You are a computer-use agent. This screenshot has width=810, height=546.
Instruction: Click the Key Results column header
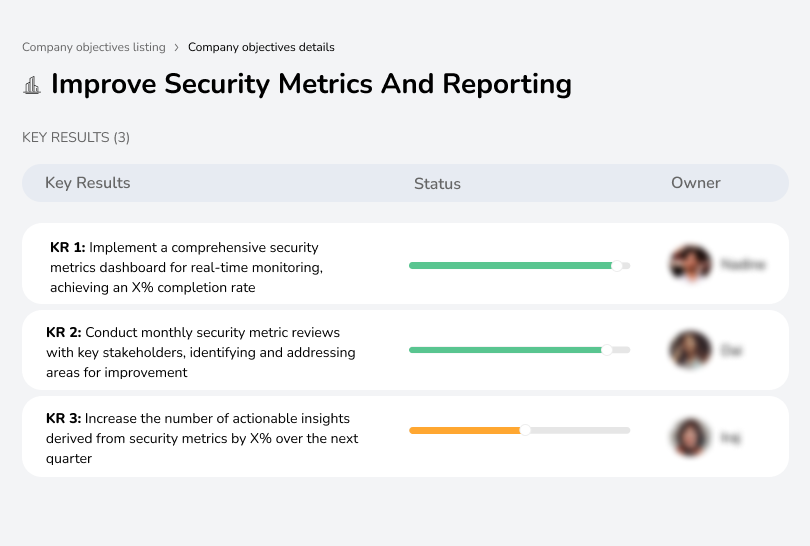click(88, 183)
